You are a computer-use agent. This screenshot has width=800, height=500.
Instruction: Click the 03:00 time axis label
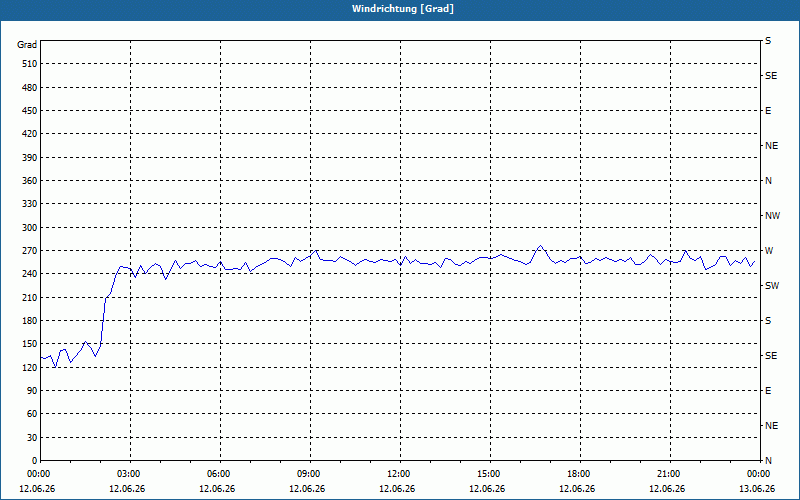(130, 474)
